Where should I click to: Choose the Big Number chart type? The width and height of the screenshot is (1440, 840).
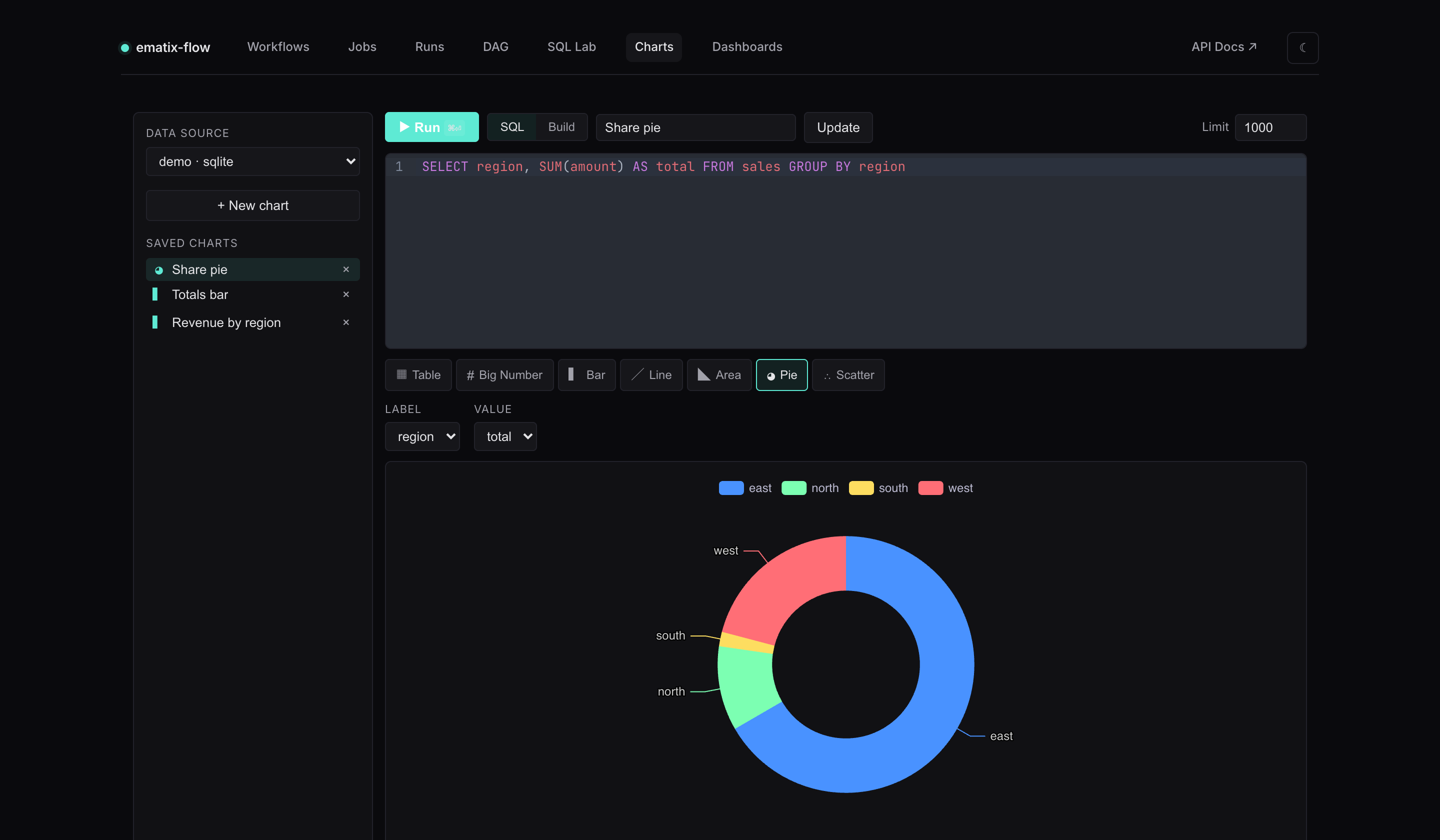point(504,375)
